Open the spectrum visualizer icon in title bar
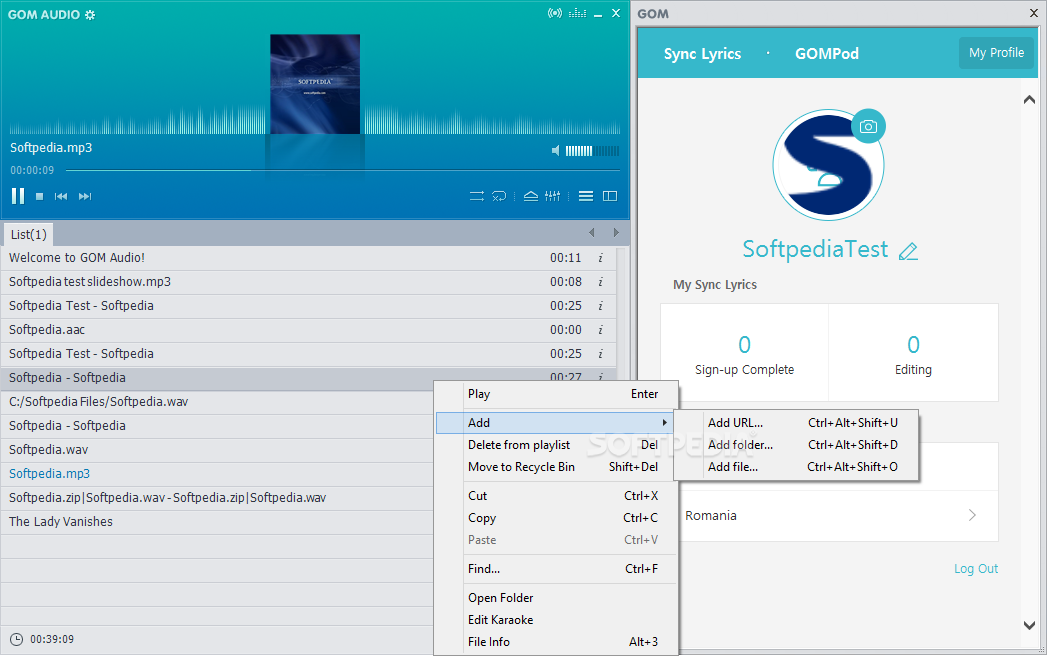Image resolution: width=1047 pixels, height=656 pixels. coord(577,13)
